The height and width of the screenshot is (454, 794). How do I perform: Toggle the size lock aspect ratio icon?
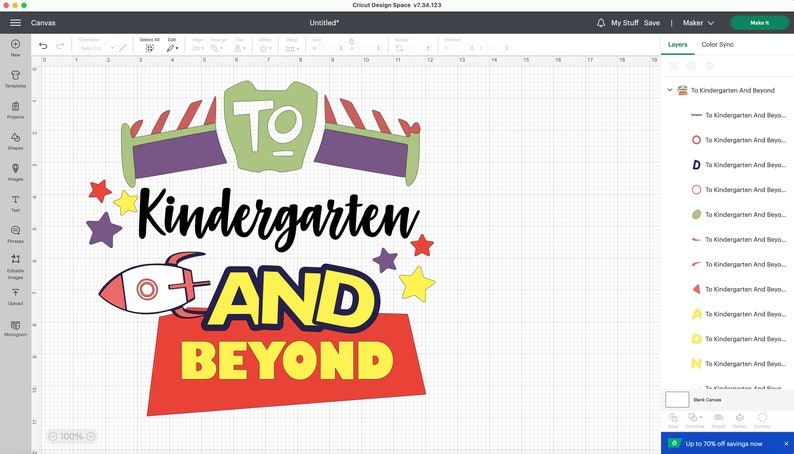pyautogui.click(x=351, y=41)
